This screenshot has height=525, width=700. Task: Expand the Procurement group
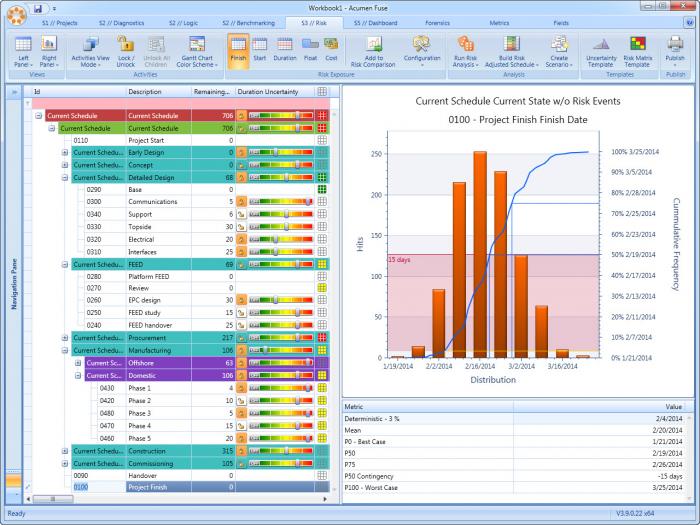tap(65, 338)
